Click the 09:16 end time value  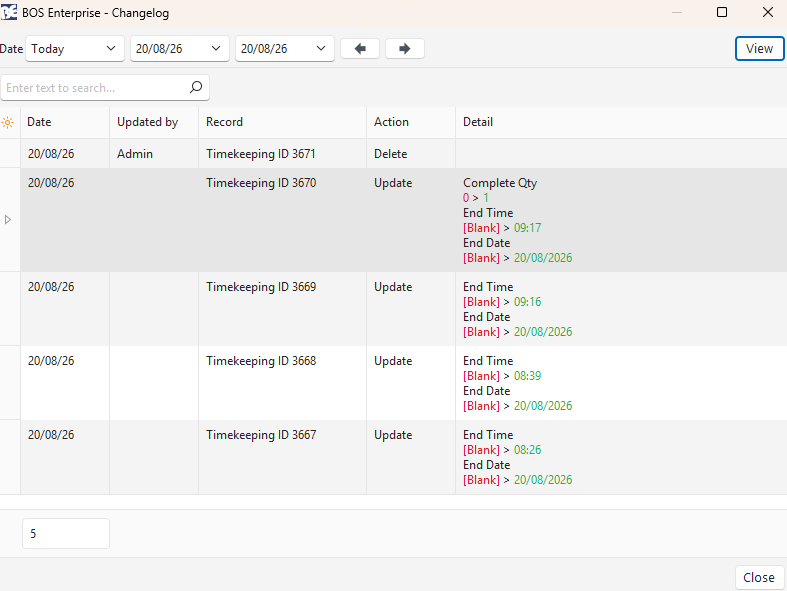[528, 302]
